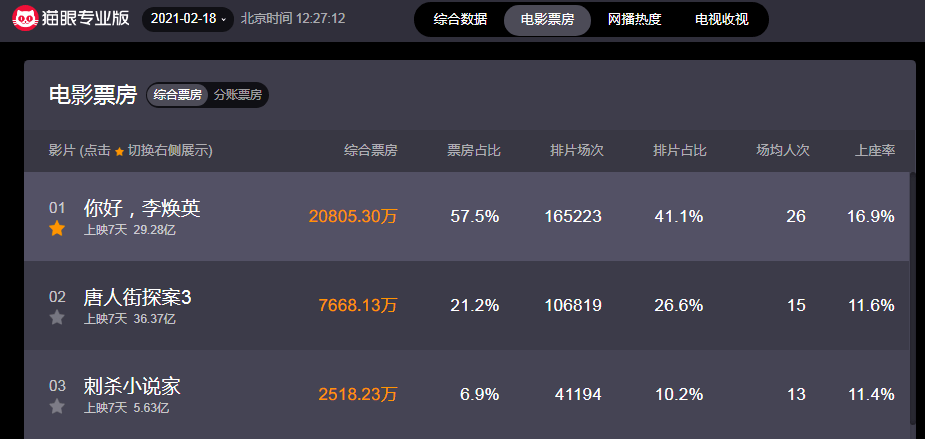The width and height of the screenshot is (925, 439).
Task: Click the 11.4% attendance rate
Action: point(871,394)
